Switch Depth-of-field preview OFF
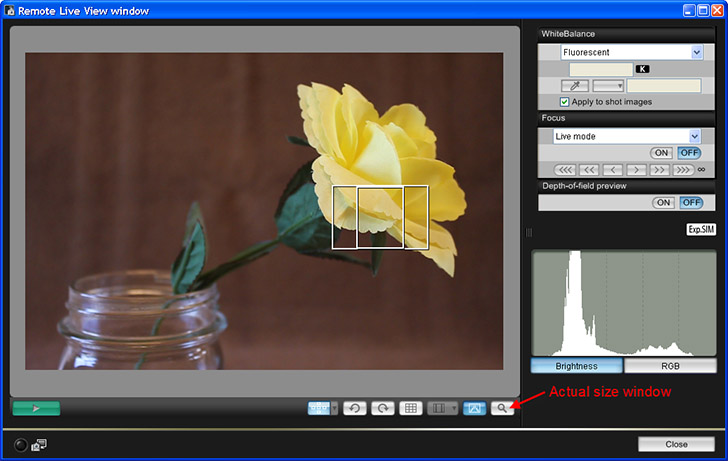Screen dimensions: 728x461 click(690, 202)
